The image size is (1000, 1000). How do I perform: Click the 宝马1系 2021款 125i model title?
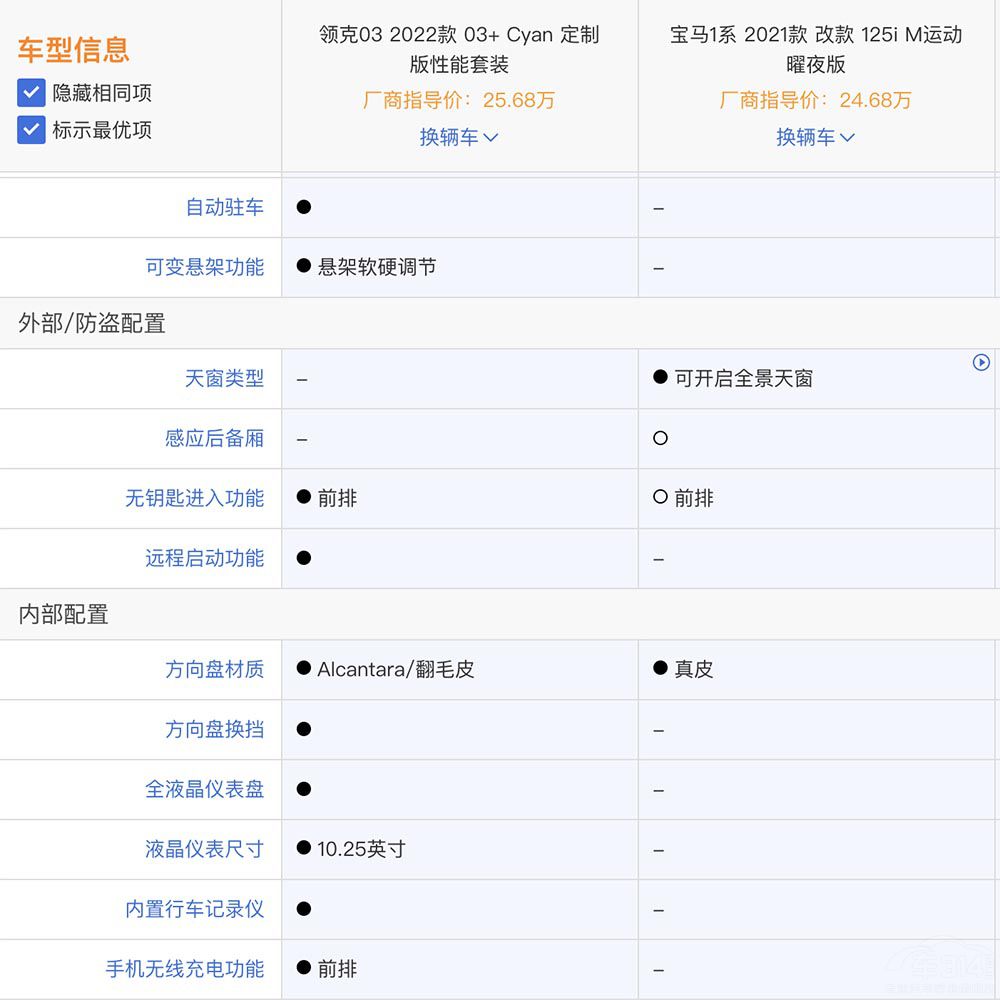click(x=816, y=49)
